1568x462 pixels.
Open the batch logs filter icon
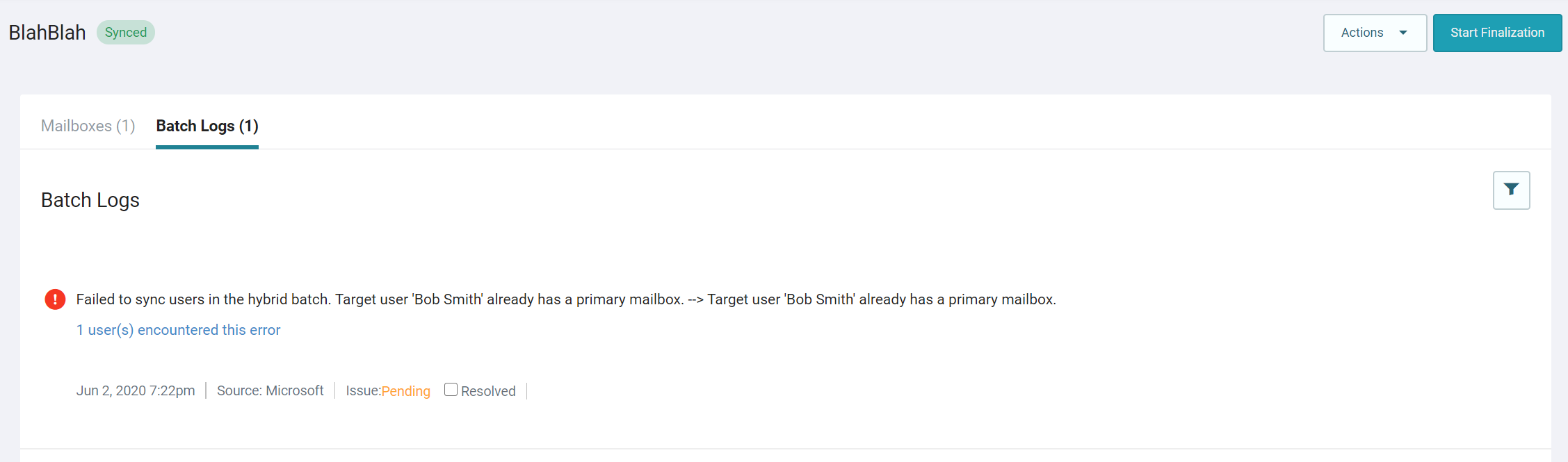(x=1511, y=190)
